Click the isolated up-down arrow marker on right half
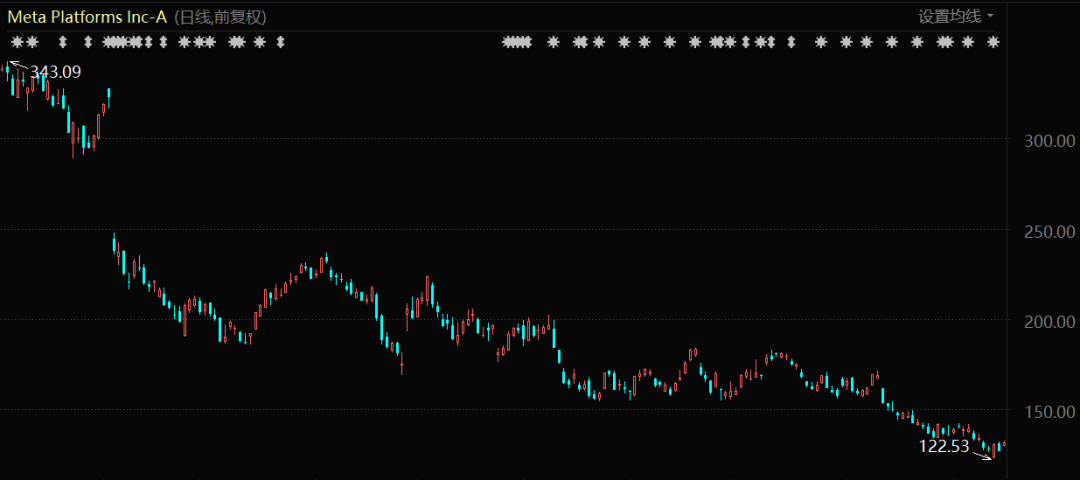The width and height of the screenshot is (1080, 480). 791,42
